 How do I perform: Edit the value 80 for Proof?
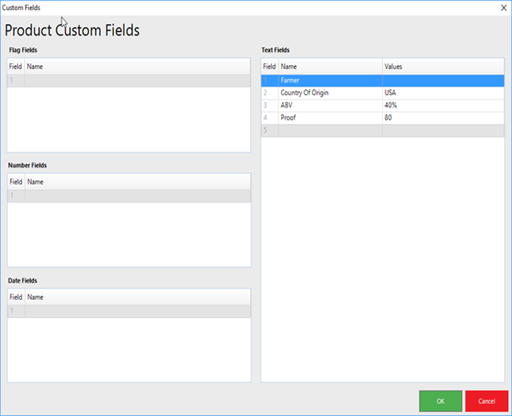point(443,118)
